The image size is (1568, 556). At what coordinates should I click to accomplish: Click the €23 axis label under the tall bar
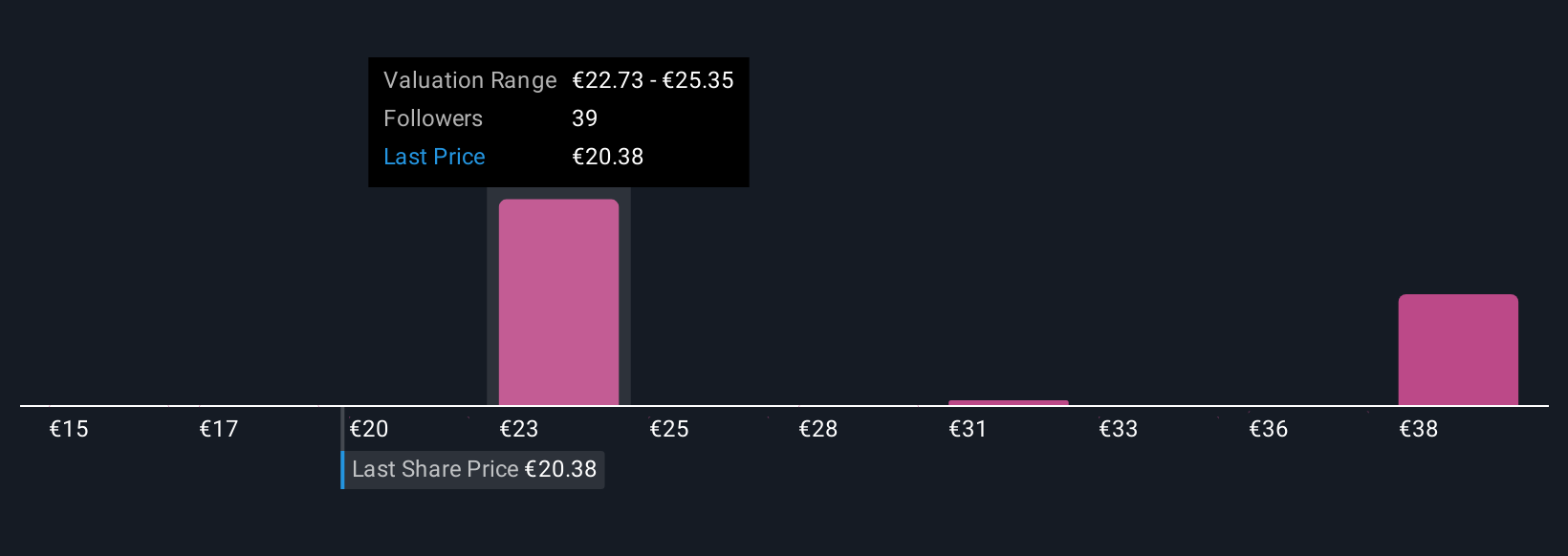coord(519,429)
